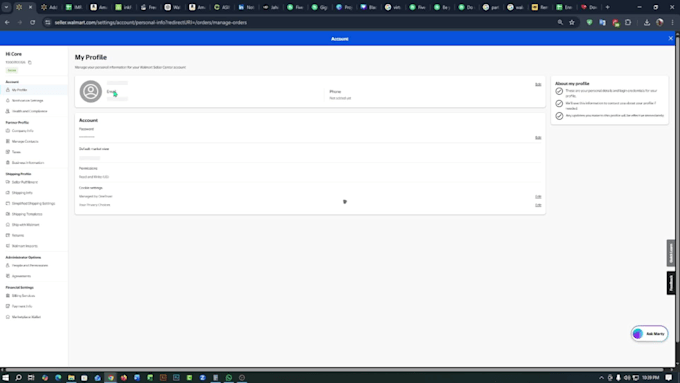Open the notification center icon

[x=669, y=378]
